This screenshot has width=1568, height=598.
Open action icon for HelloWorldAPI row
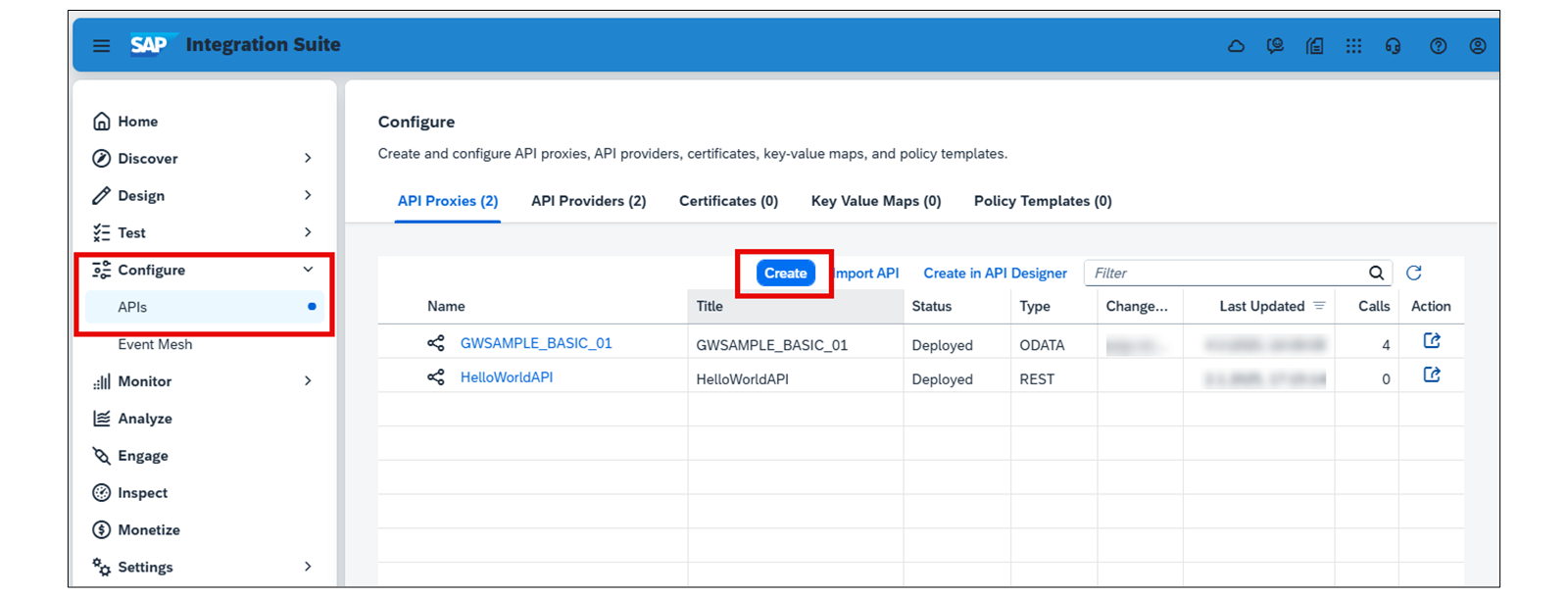point(1432,375)
